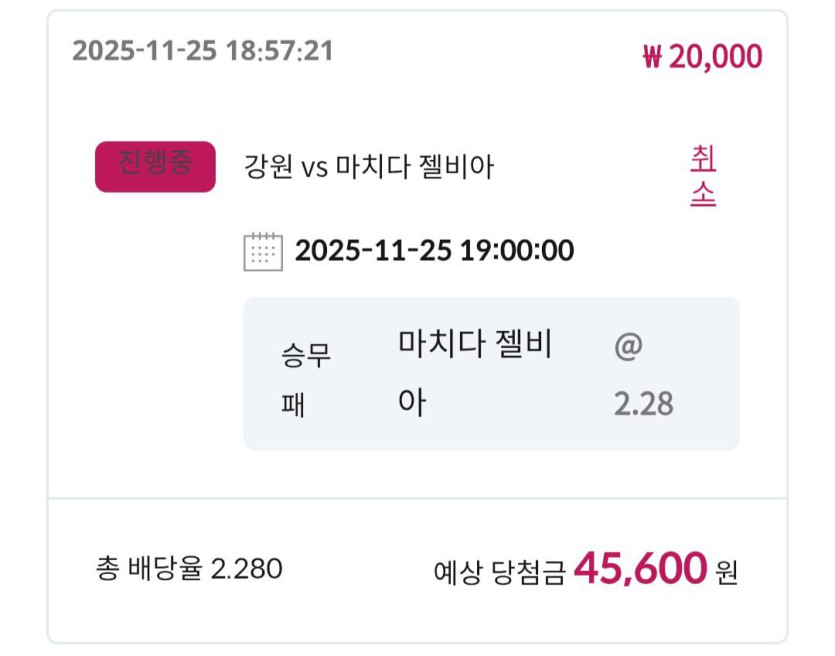Click the ₩ 20,000 bet amount
The width and height of the screenshot is (835, 656).
pos(702,56)
